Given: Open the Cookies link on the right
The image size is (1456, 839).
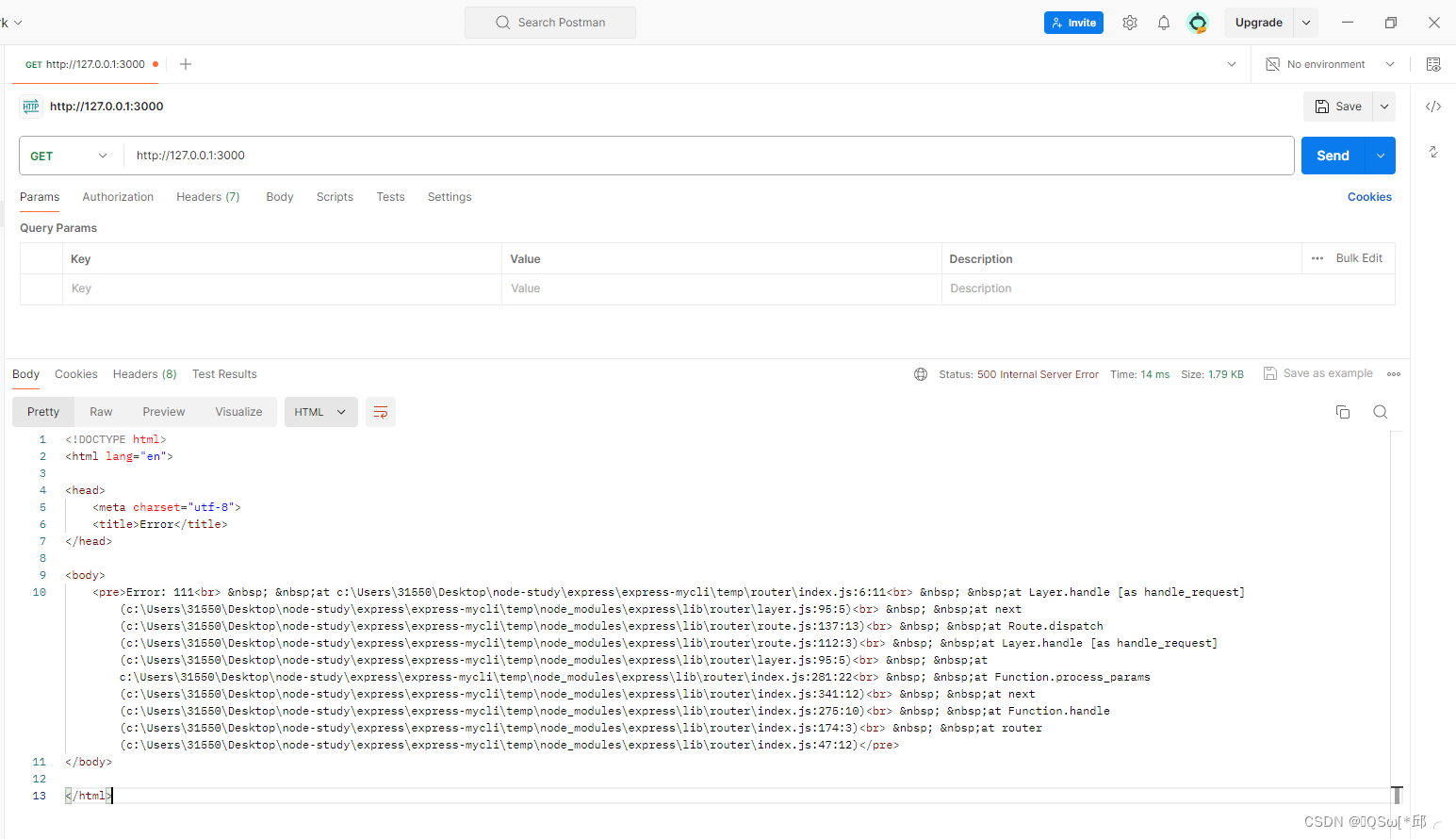Looking at the screenshot, I should [x=1369, y=197].
